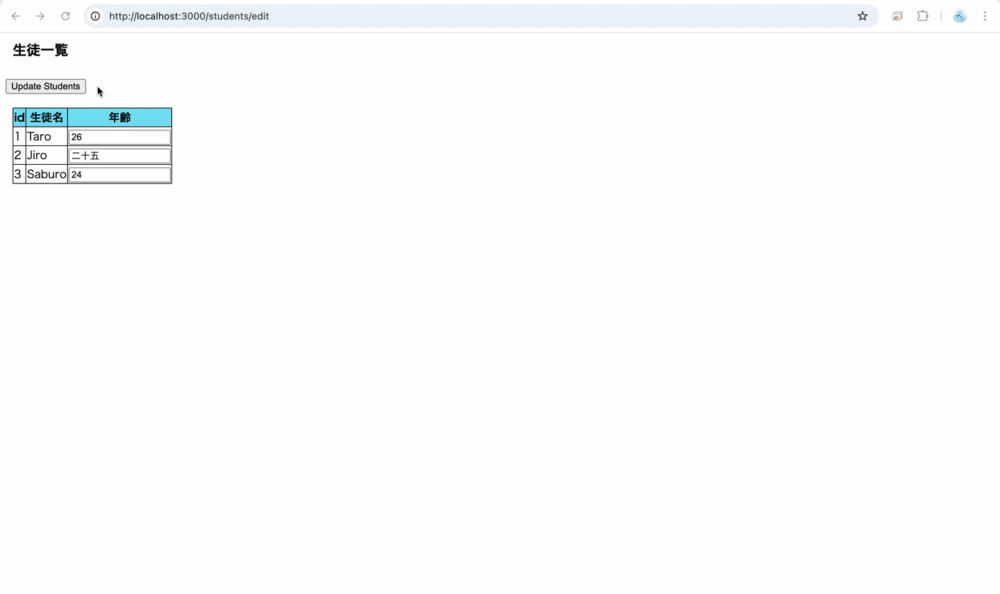
Task: Reload the current page
Action: click(65, 16)
